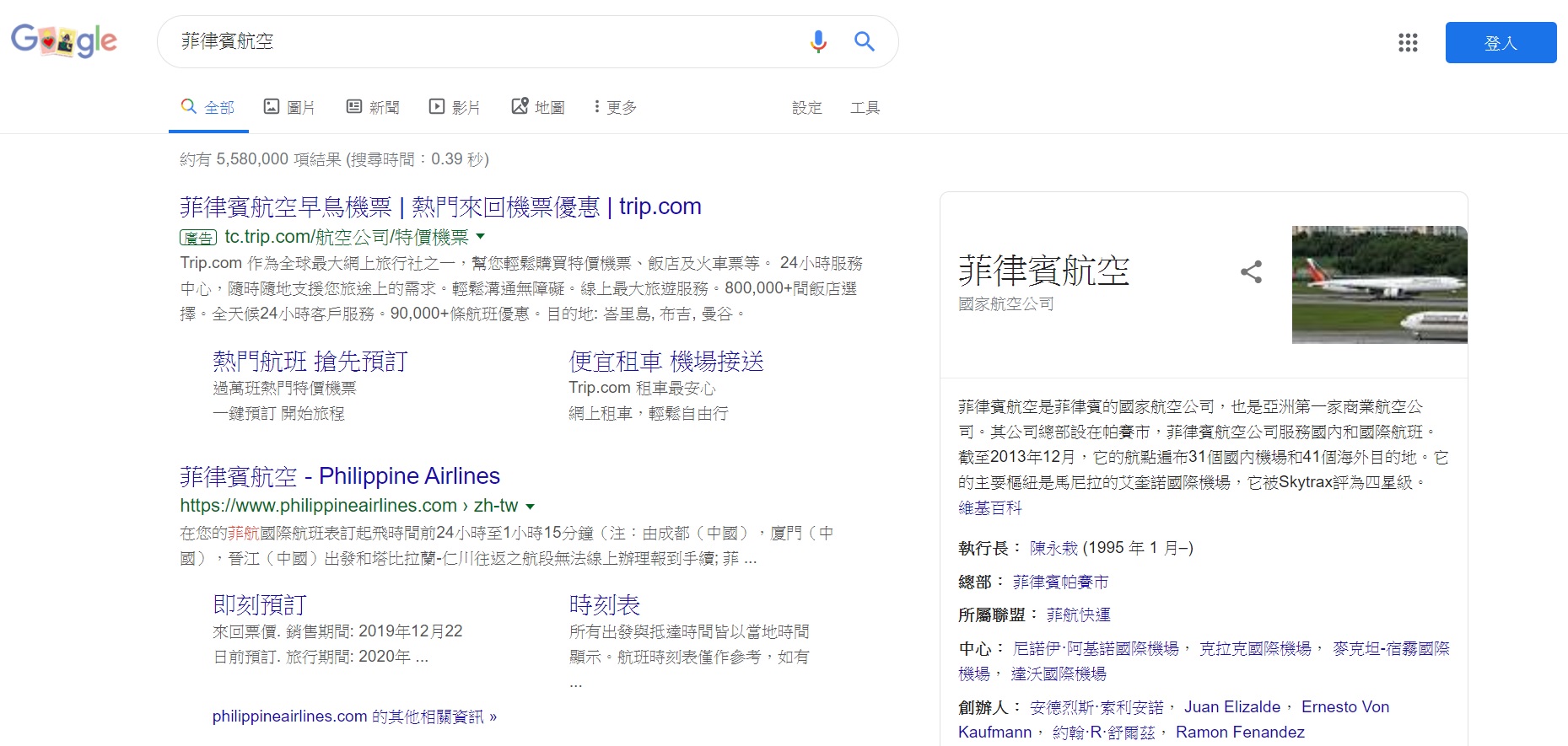
Task: Open the 菲律賓航空 - Philippine Airlines result
Action: (x=339, y=476)
